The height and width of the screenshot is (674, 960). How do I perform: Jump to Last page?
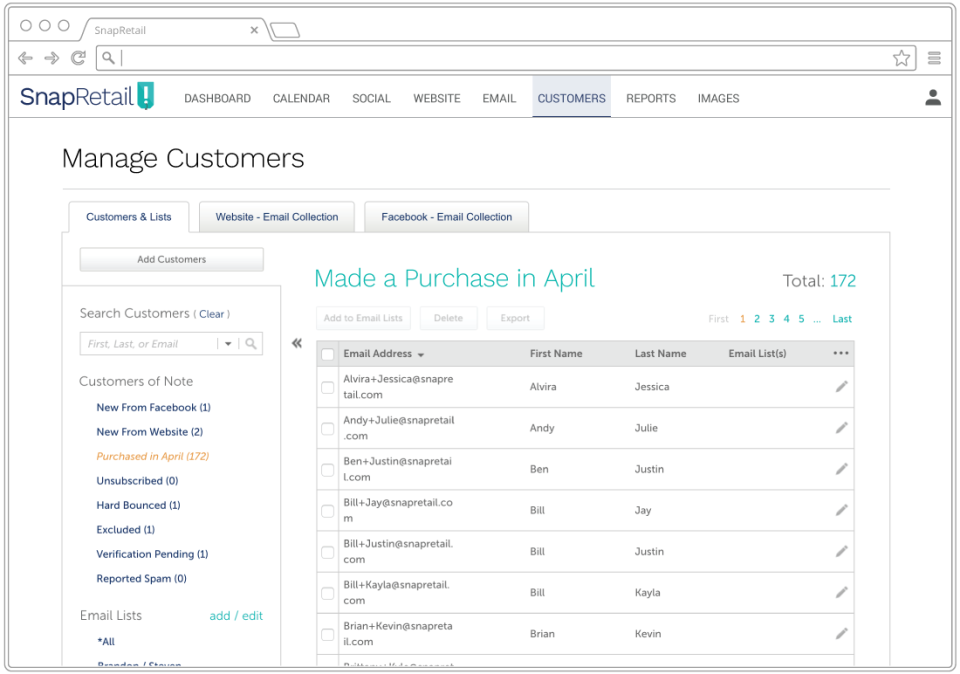[x=842, y=318]
